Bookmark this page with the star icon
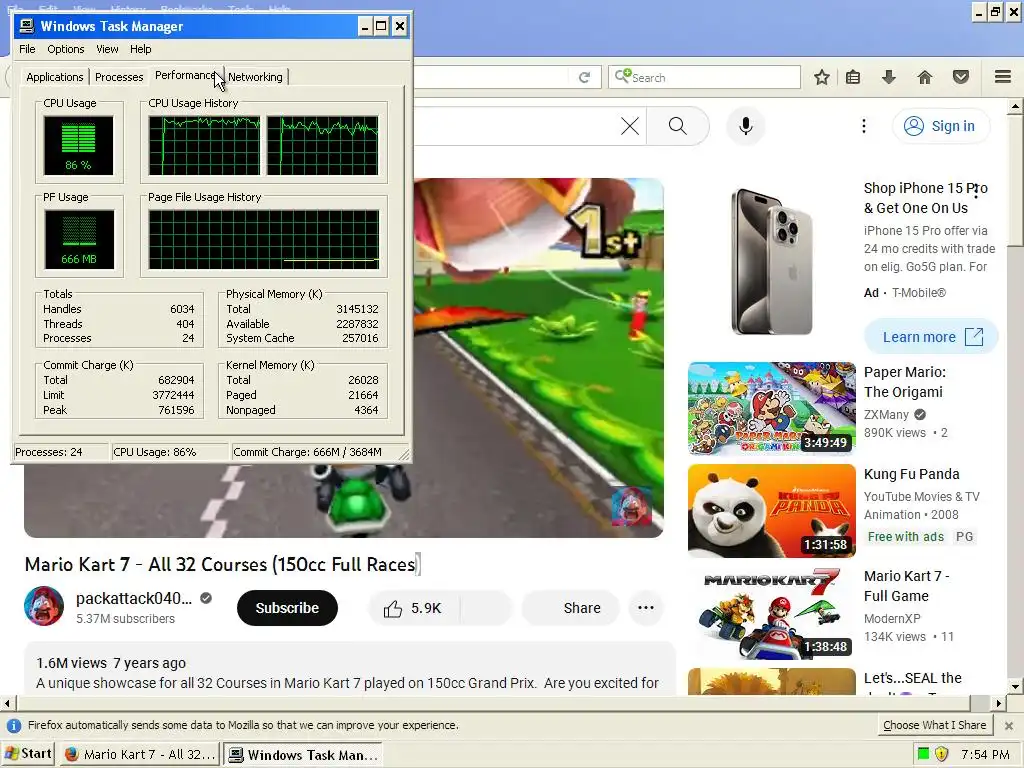Image resolution: width=1024 pixels, height=768 pixels. [822, 77]
